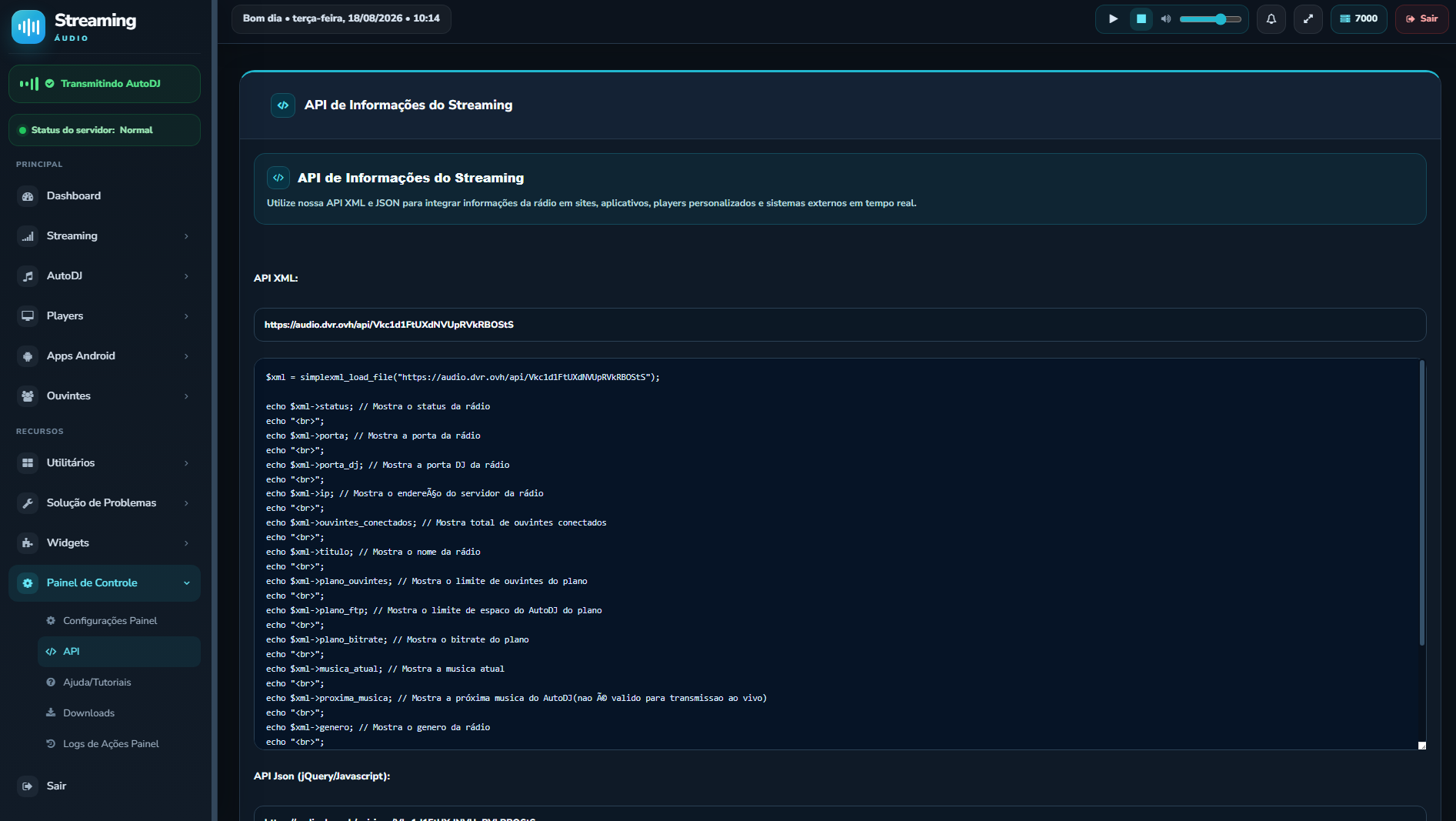The height and width of the screenshot is (821, 1456).
Task: Click the 'API Json (jQuery/Javascript):' label
Action: click(x=322, y=776)
